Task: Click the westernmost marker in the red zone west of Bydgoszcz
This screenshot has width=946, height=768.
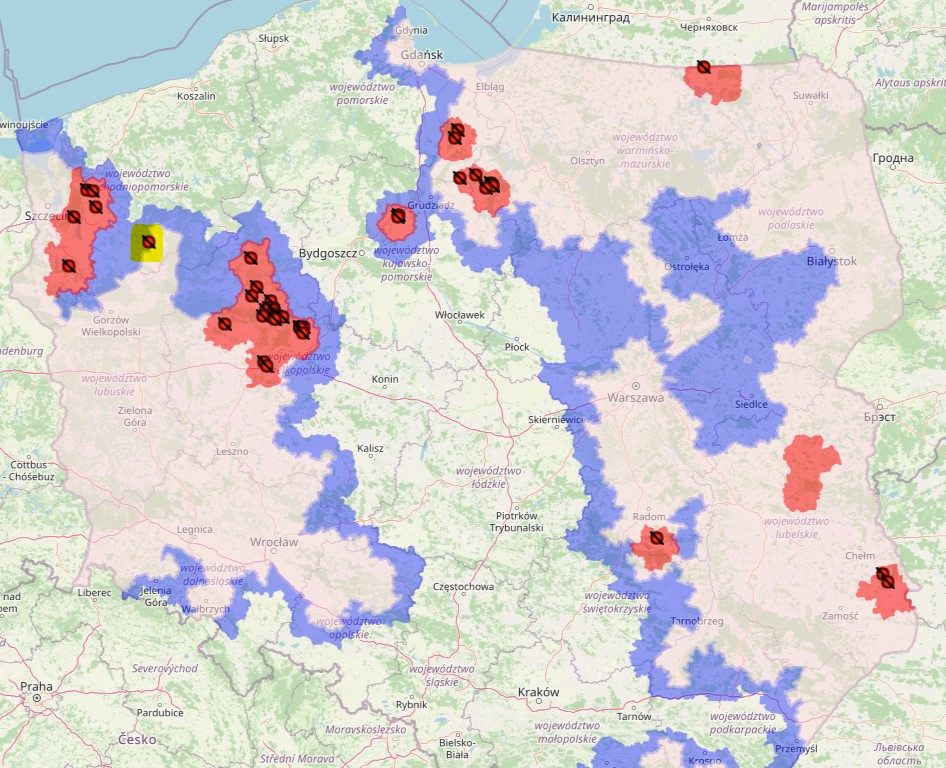Action: [225, 324]
